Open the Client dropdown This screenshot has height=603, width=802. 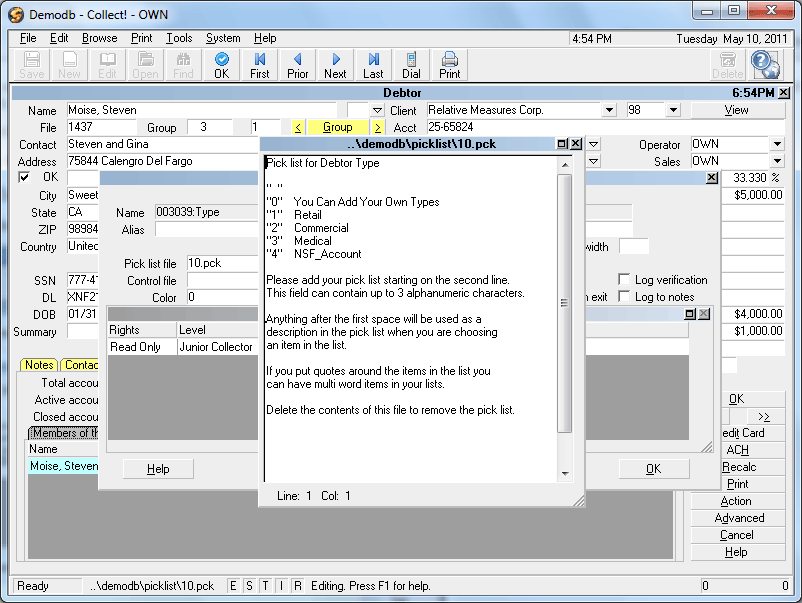609,110
